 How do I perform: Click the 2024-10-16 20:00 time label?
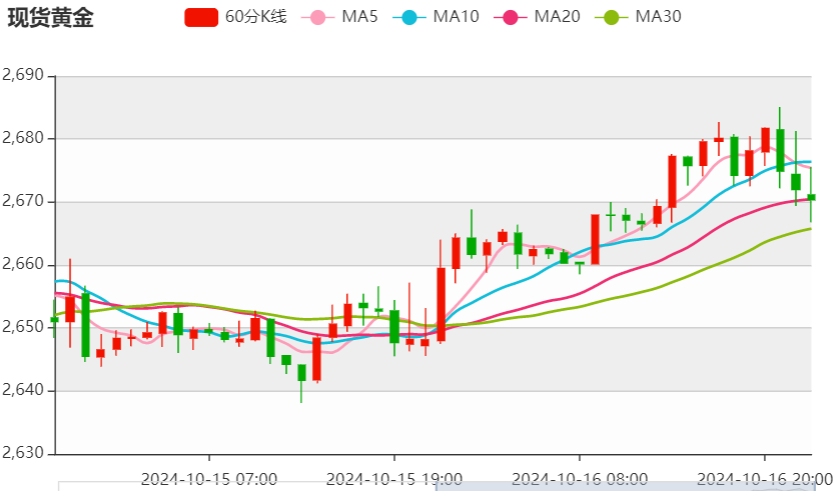pyautogui.click(x=765, y=479)
